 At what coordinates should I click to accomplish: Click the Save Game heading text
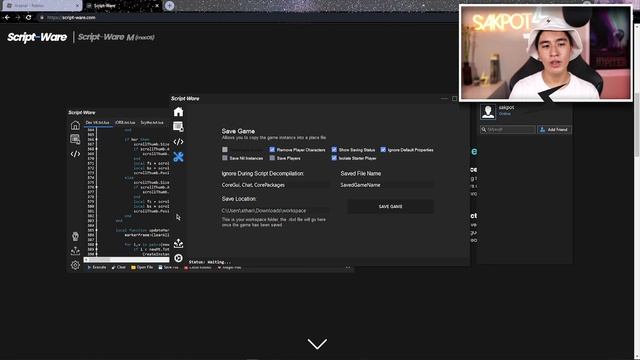238,131
